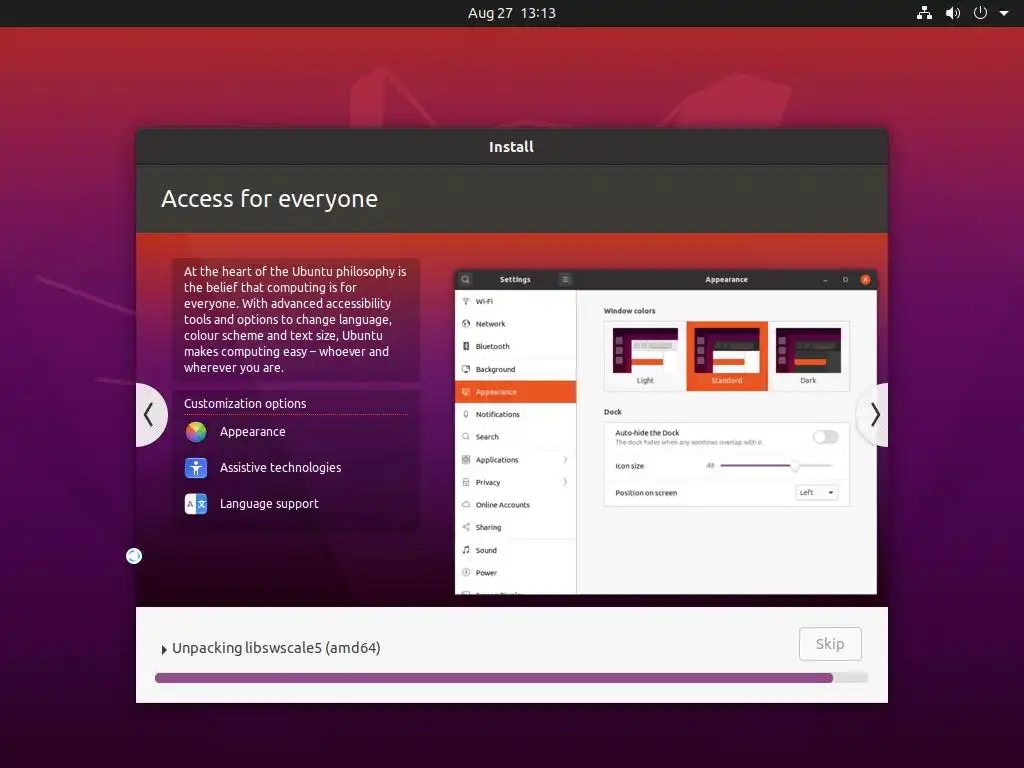Click the Language support translate icon

196,504
